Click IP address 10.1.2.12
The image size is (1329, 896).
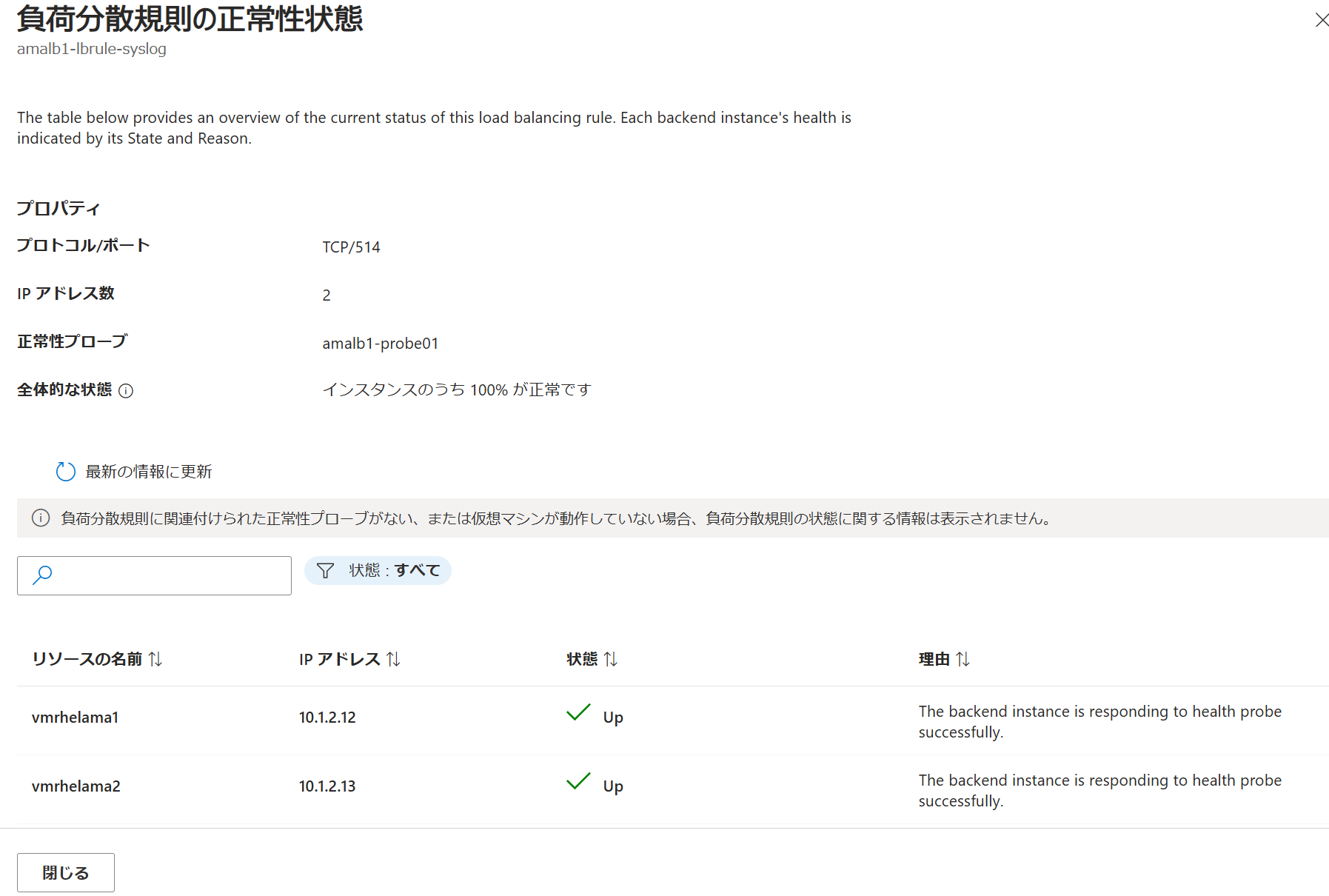click(x=327, y=718)
